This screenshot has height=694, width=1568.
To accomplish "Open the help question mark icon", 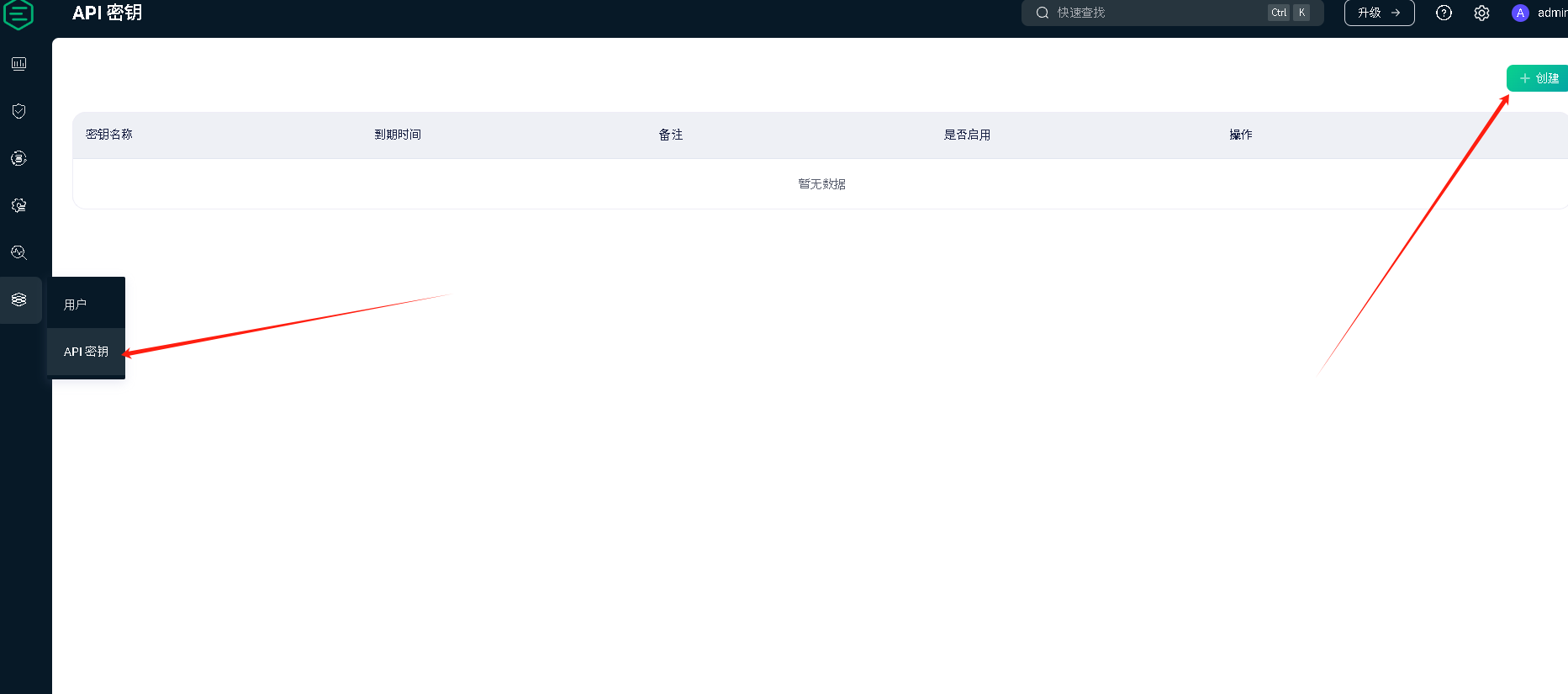I will pos(1444,13).
